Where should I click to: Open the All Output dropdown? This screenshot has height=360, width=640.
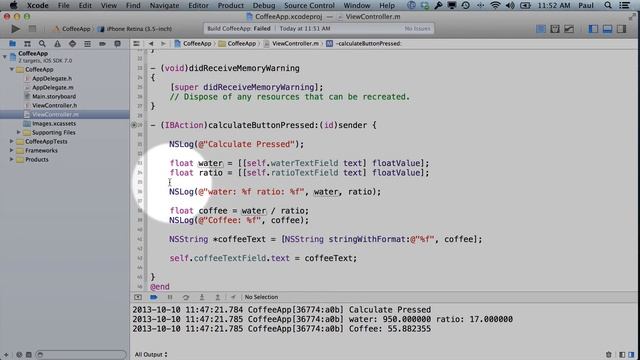pos(151,355)
